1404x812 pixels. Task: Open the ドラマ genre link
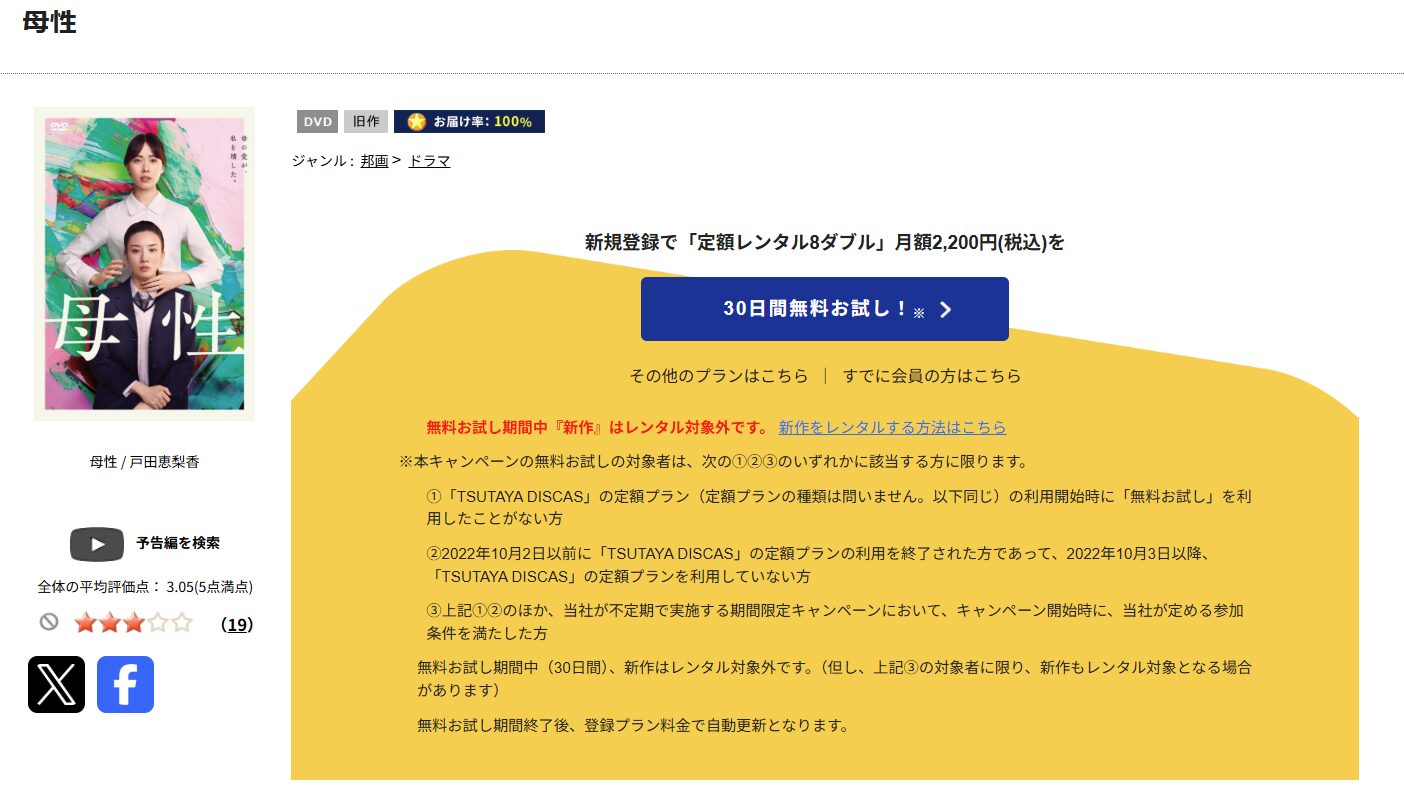tap(429, 160)
